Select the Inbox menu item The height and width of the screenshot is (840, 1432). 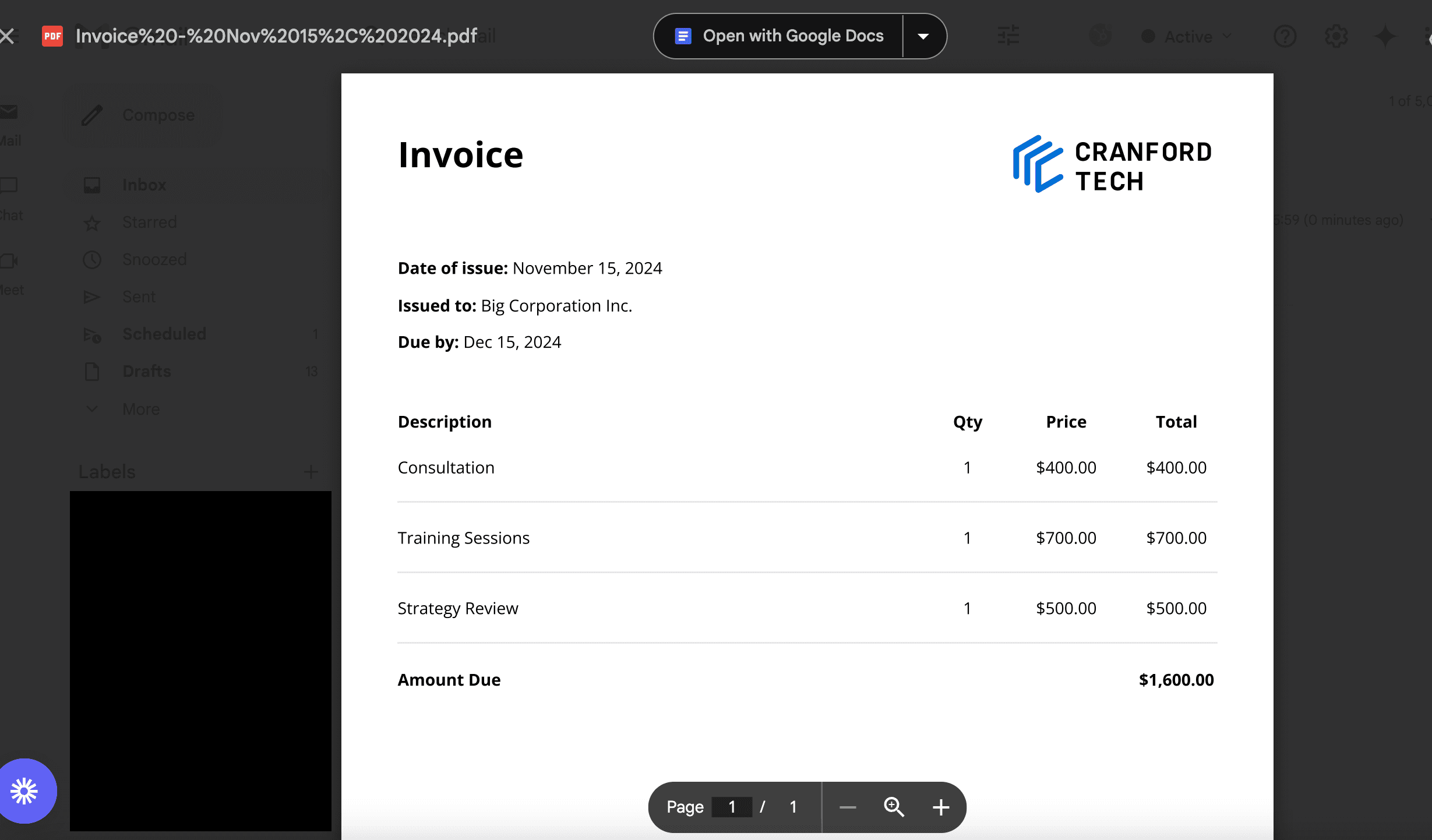point(143,185)
